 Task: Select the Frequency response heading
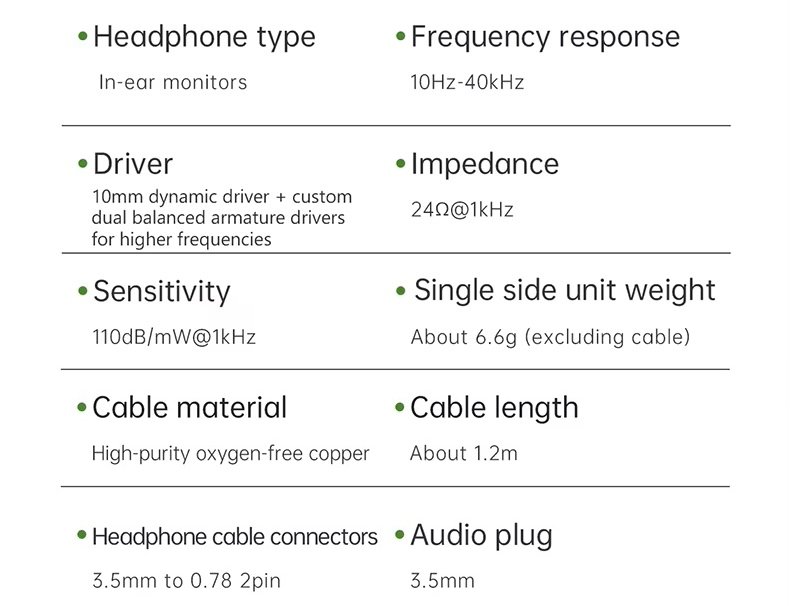click(545, 38)
